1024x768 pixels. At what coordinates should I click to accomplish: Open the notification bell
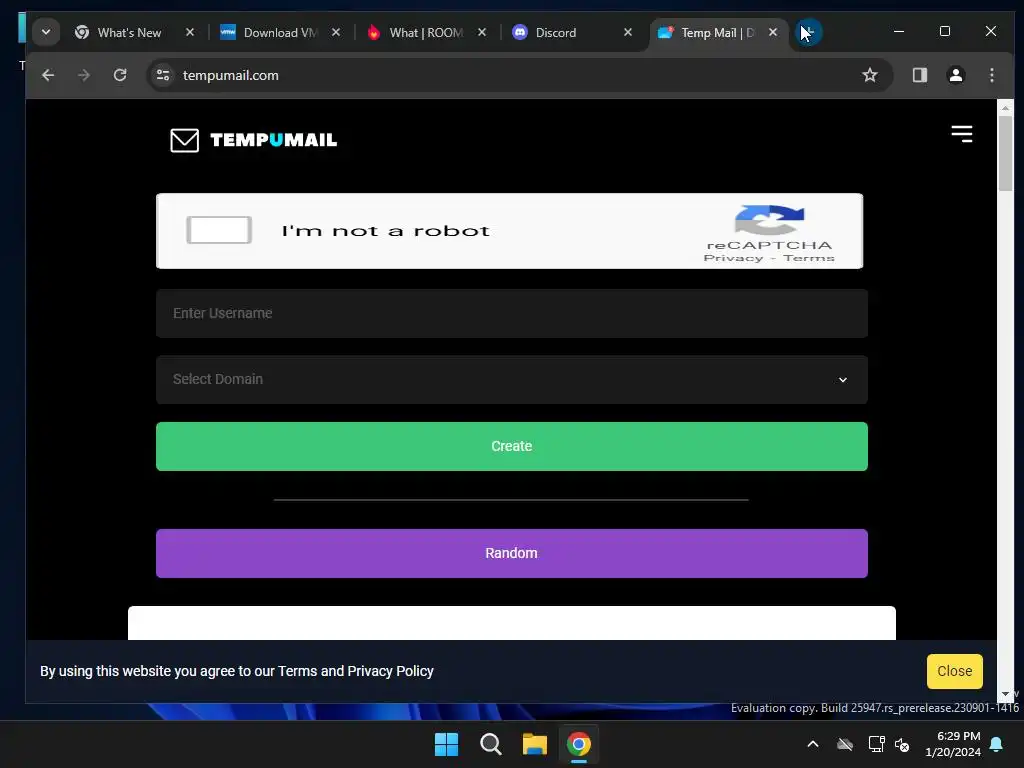point(997,744)
